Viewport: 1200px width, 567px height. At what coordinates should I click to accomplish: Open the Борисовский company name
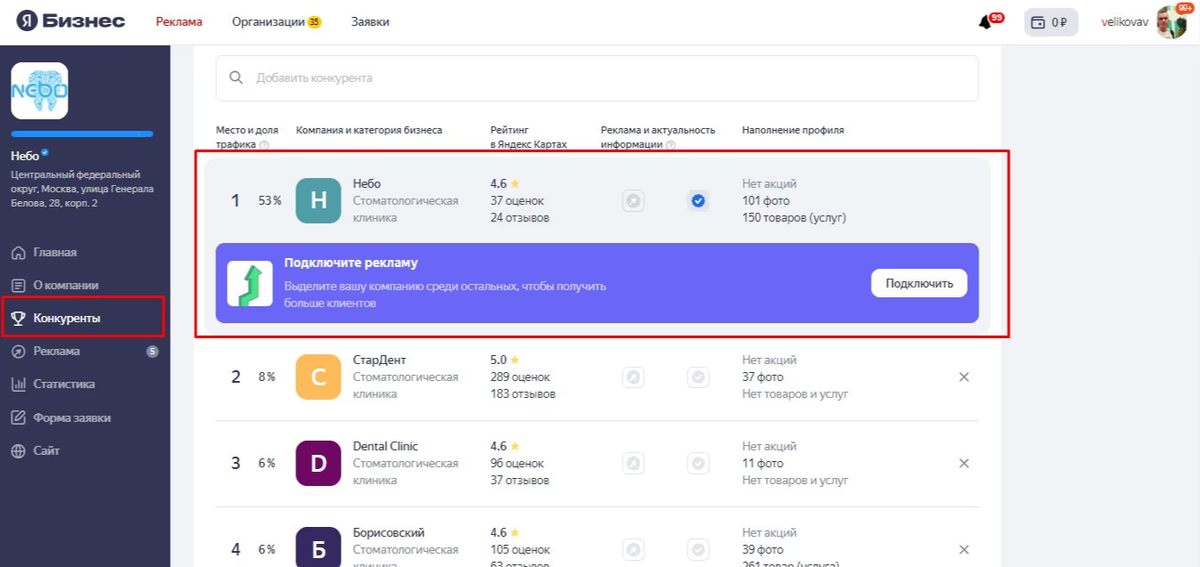(389, 533)
